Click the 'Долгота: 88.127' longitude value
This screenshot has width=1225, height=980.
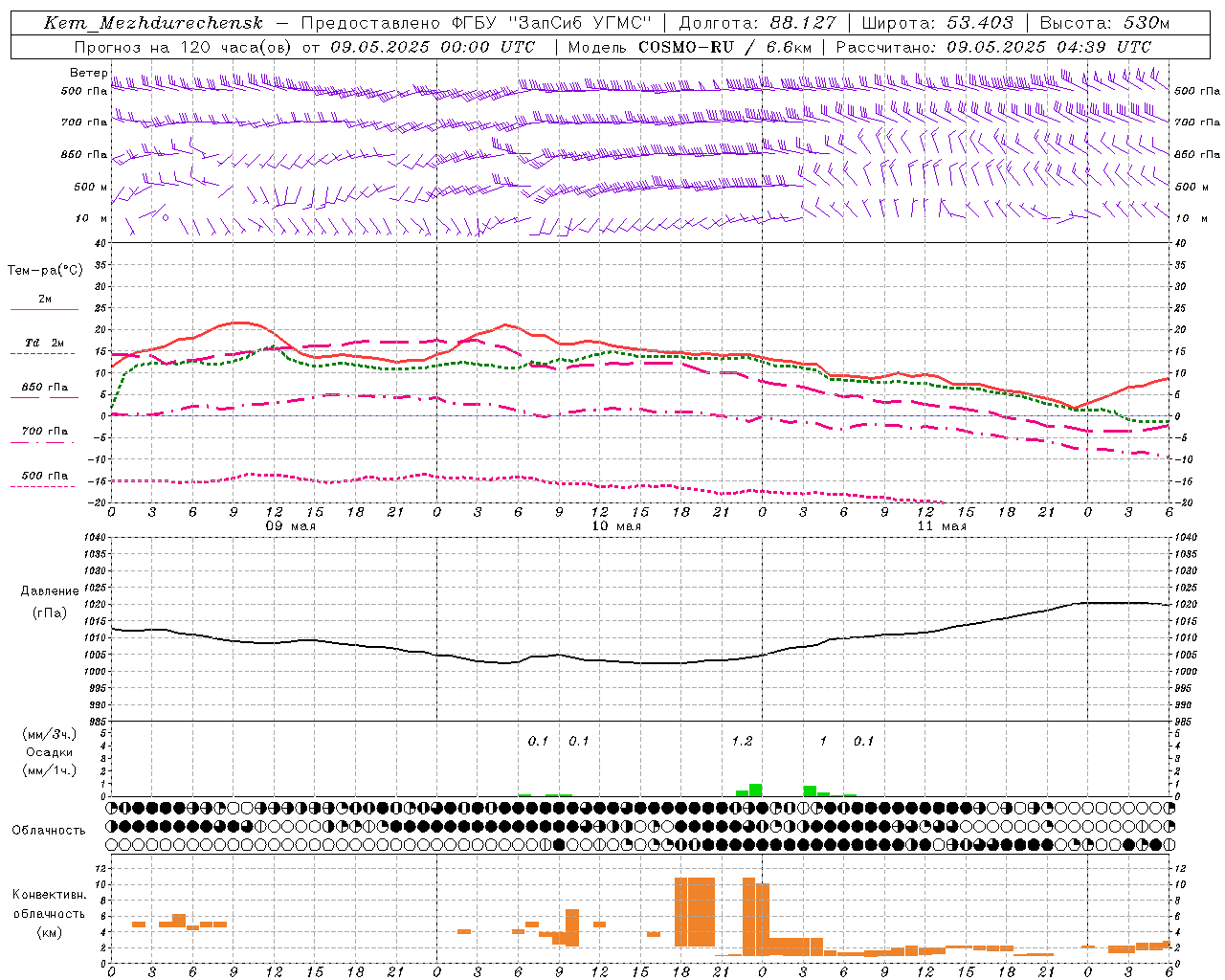click(x=757, y=23)
